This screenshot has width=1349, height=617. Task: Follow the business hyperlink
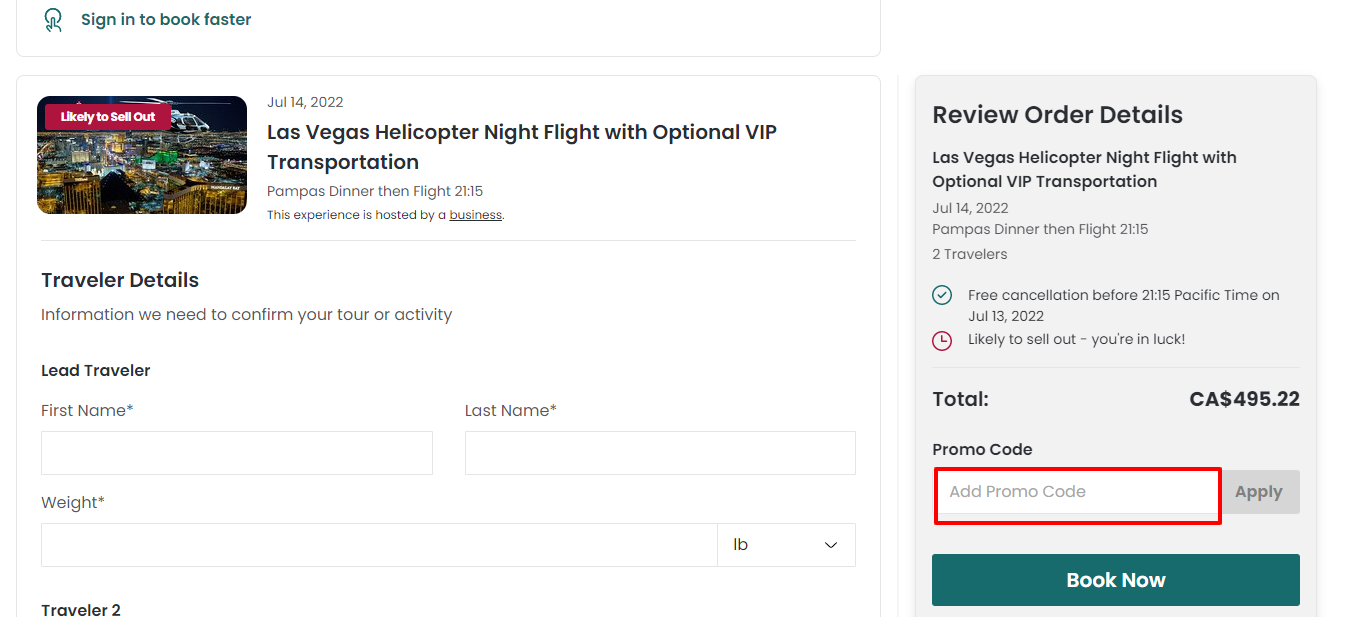click(475, 215)
